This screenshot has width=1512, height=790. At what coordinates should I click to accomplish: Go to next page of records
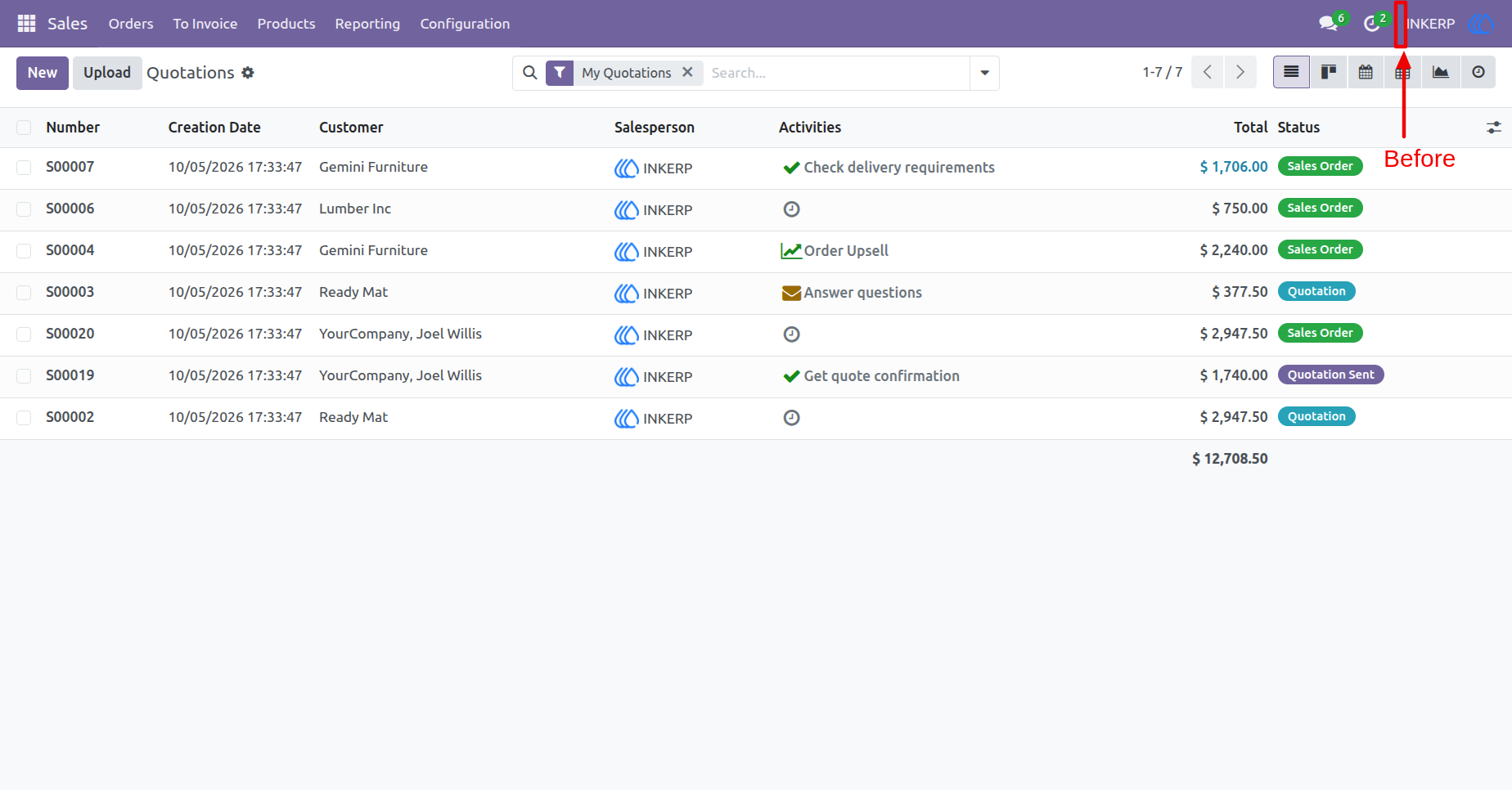(x=1240, y=72)
